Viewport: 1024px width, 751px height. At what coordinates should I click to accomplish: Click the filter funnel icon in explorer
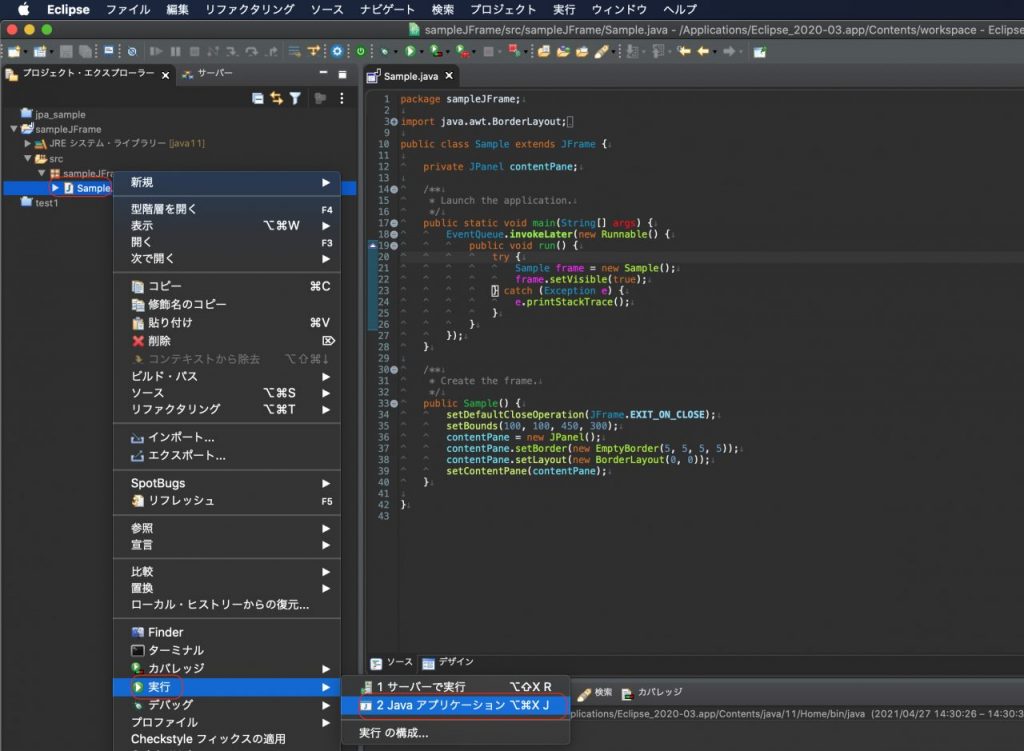coord(295,98)
